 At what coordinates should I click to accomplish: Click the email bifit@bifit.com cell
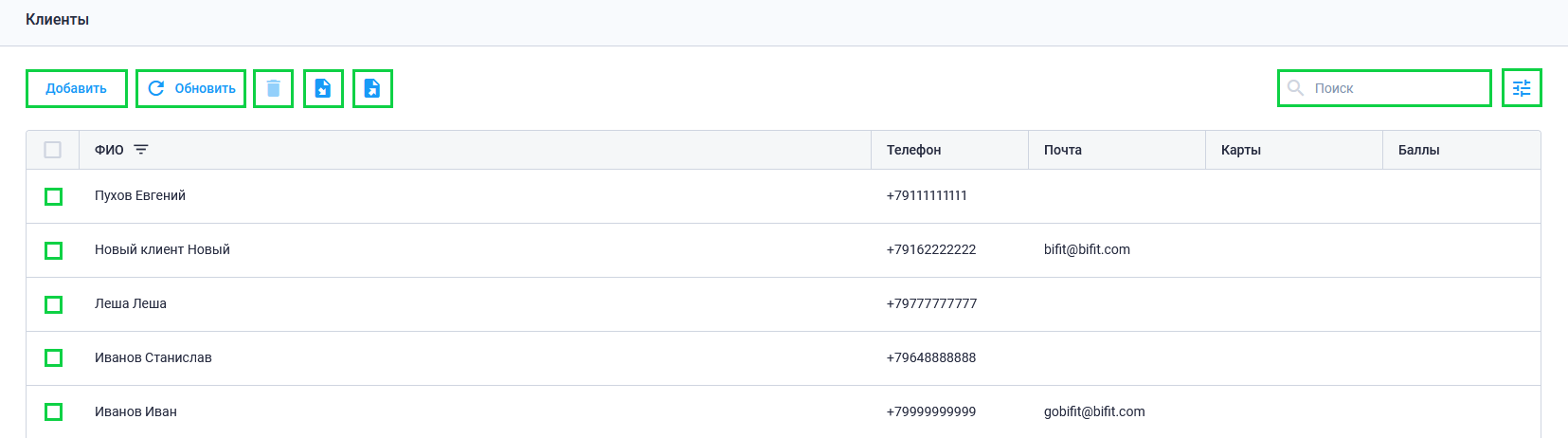pyautogui.click(x=1087, y=249)
